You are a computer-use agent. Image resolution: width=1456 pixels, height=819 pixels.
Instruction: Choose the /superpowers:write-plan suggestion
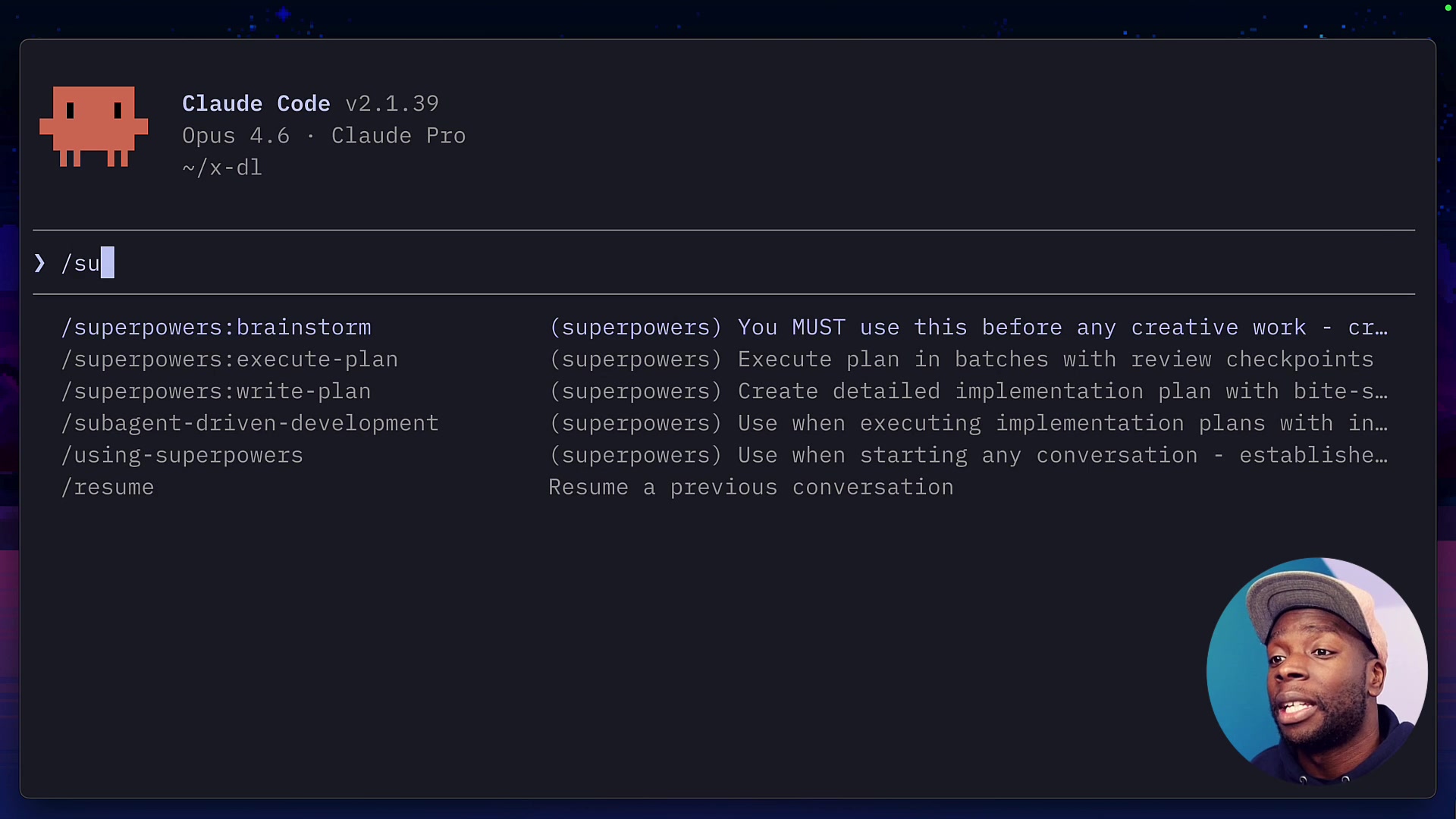(x=216, y=391)
